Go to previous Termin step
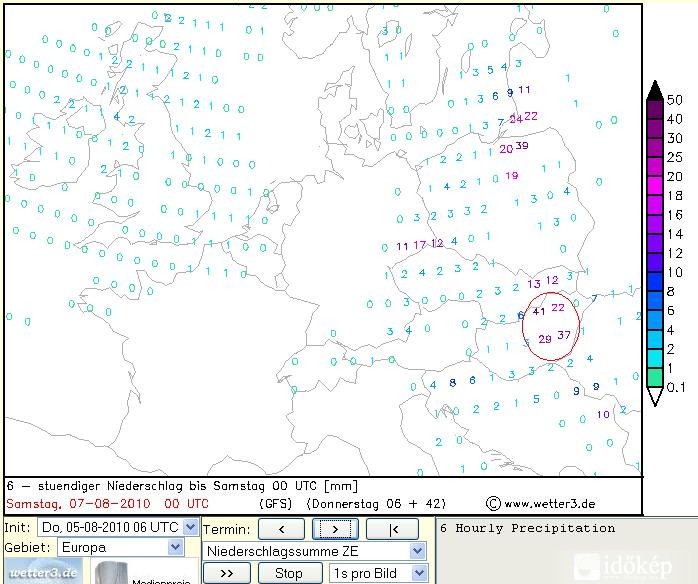This screenshot has width=698, height=584. click(x=281, y=529)
